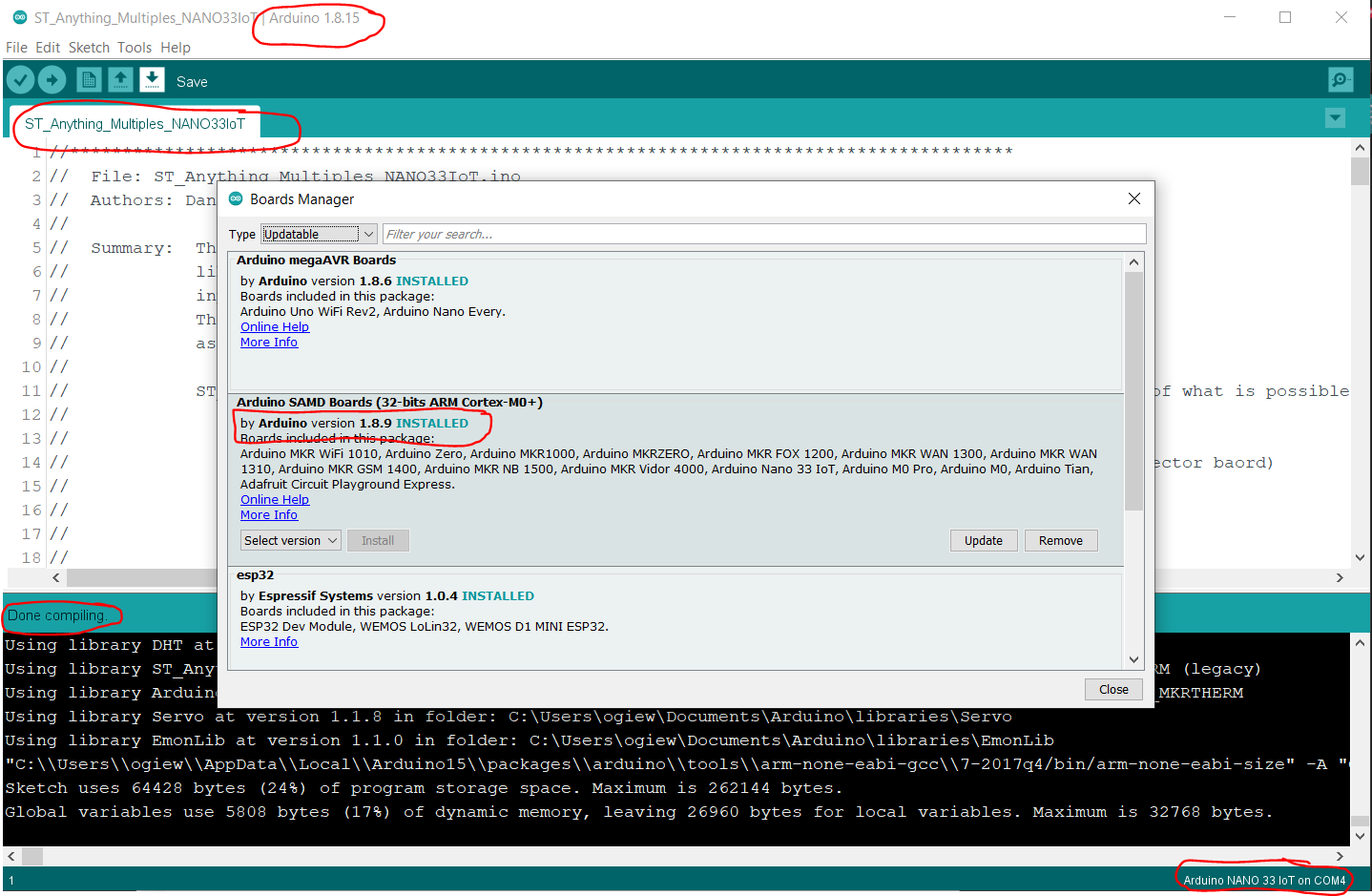This screenshot has width=1372, height=896.
Task: Click the Open sketch icon
Action: click(120, 80)
